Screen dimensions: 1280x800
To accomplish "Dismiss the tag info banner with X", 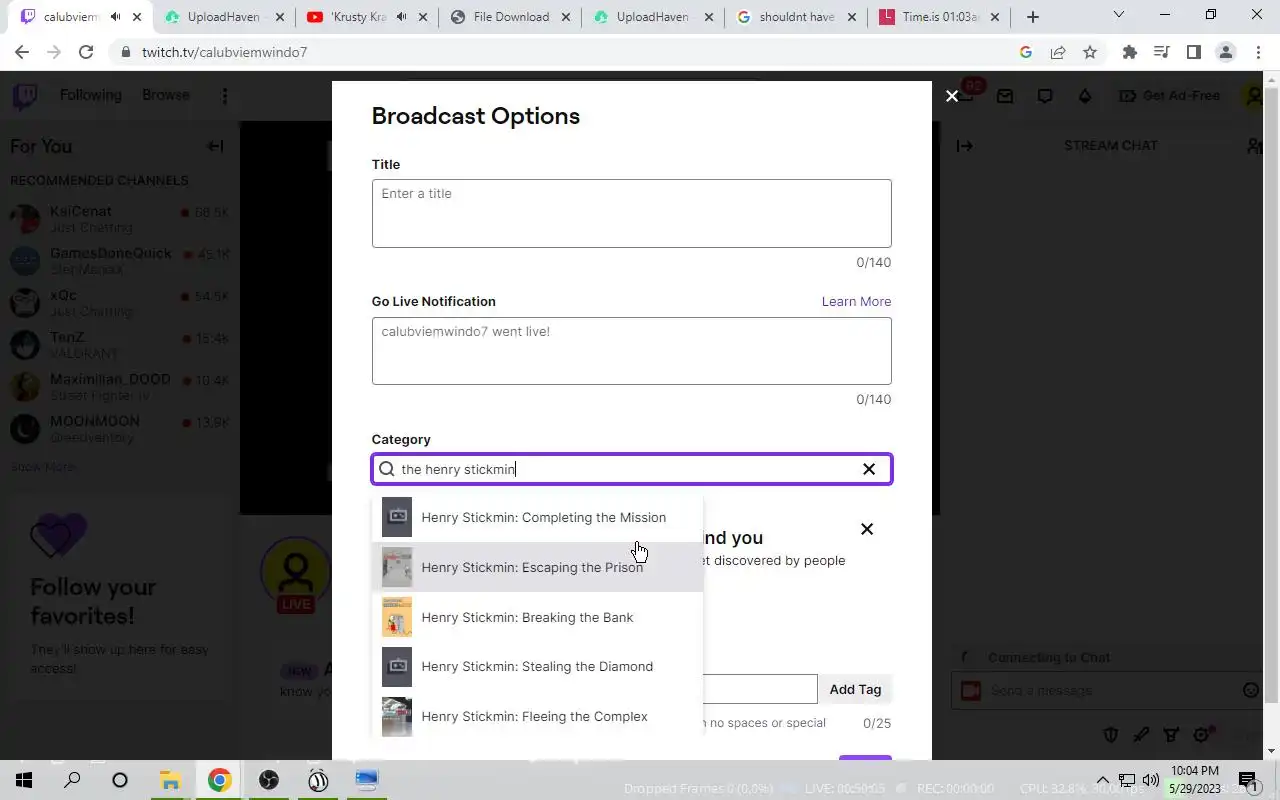I will tap(867, 529).
